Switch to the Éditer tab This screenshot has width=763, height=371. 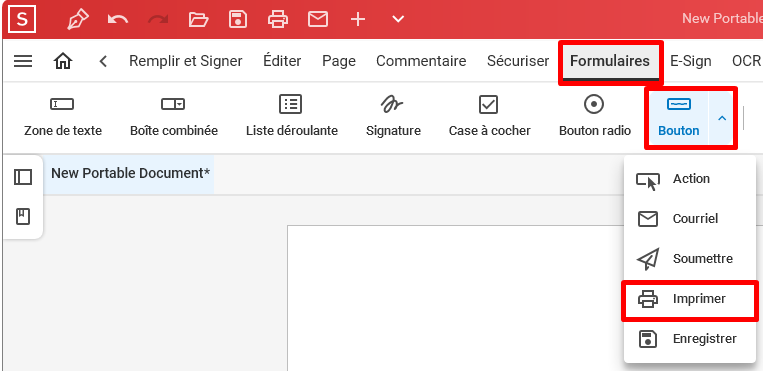pyautogui.click(x=282, y=61)
